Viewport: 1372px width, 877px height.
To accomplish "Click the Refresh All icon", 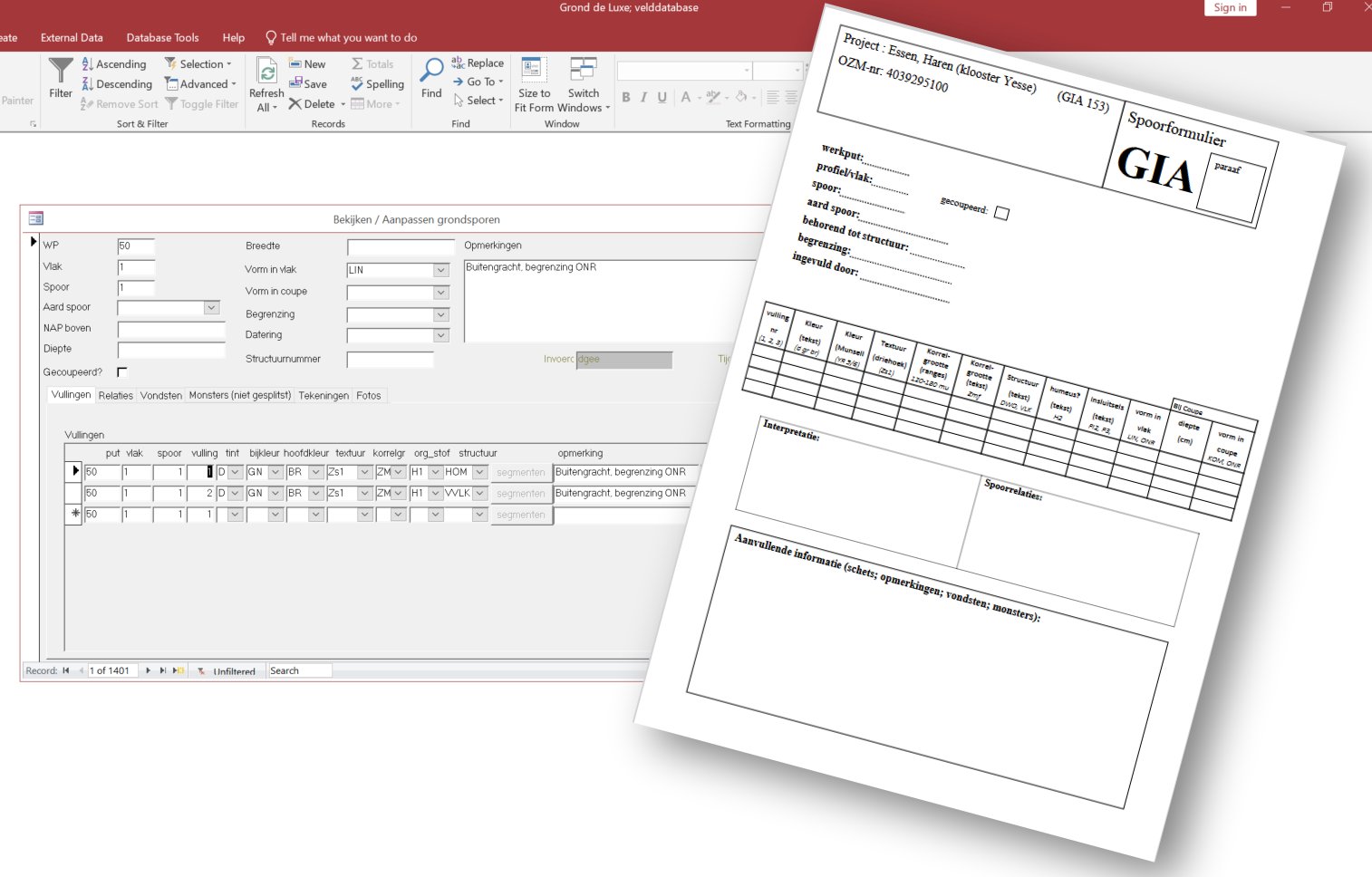I will [266, 72].
